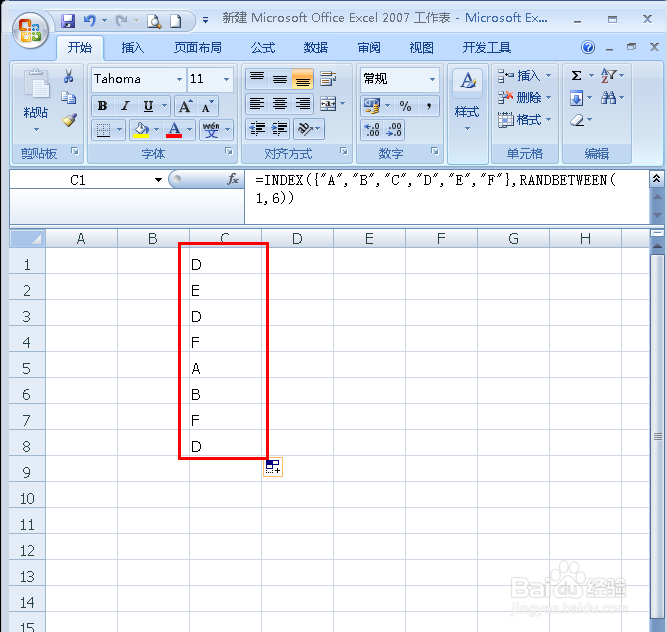The width and height of the screenshot is (667, 632).
Task: Switch to the 开发工具 ribbon tab
Action: tap(487, 47)
